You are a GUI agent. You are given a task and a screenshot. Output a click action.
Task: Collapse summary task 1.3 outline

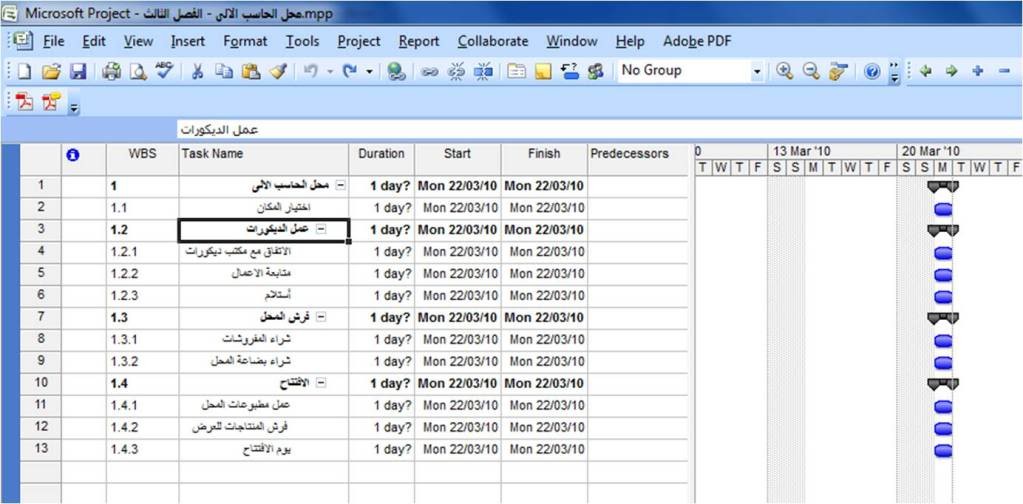(x=320, y=318)
